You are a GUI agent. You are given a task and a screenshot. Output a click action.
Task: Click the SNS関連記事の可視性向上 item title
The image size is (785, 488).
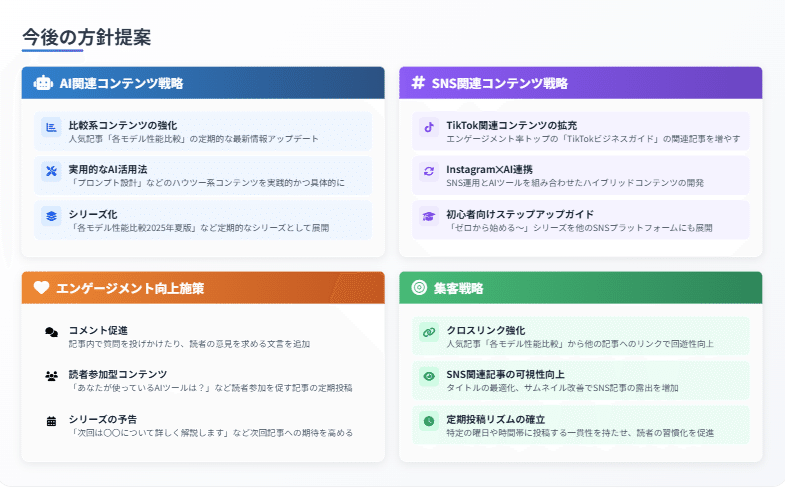pos(505,374)
